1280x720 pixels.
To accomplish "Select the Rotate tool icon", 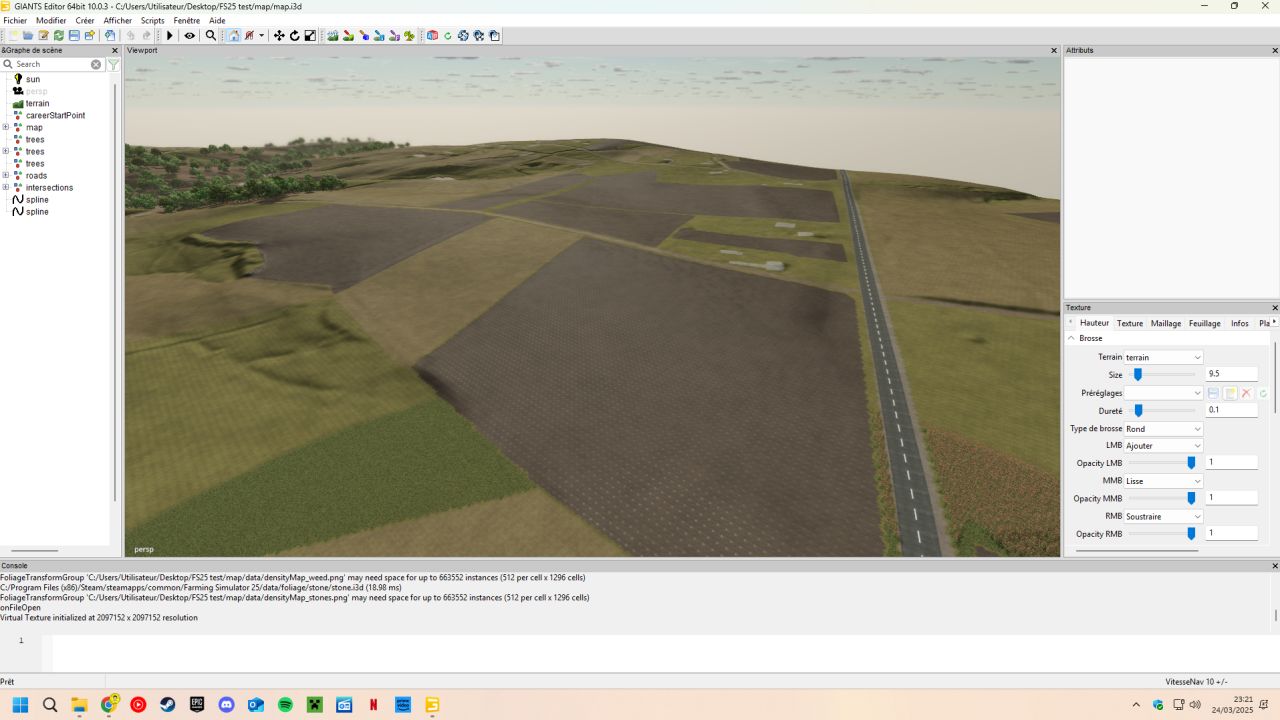I will coord(295,35).
